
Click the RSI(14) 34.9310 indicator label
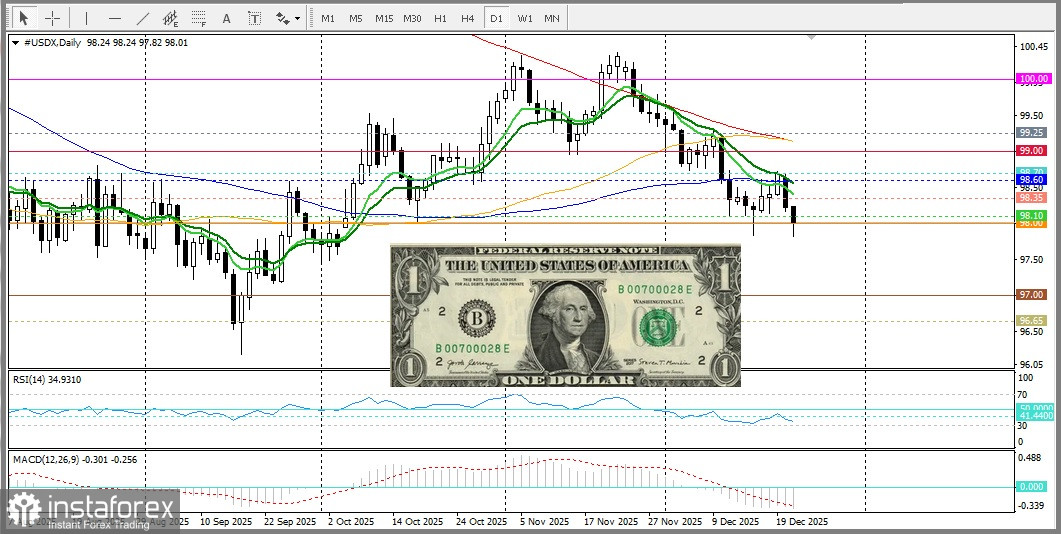[47, 380]
